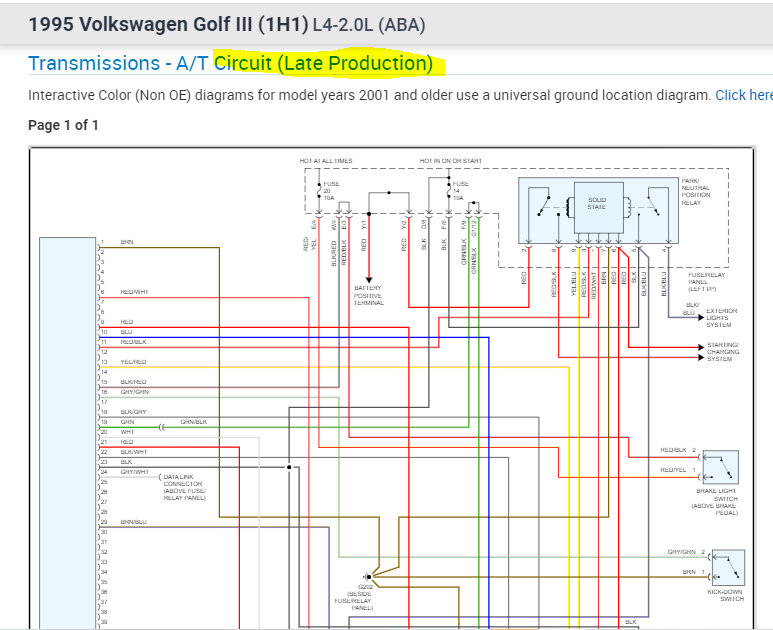
Task: Click the 'WHT' wire label at pin 20
Action: point(127,432)
